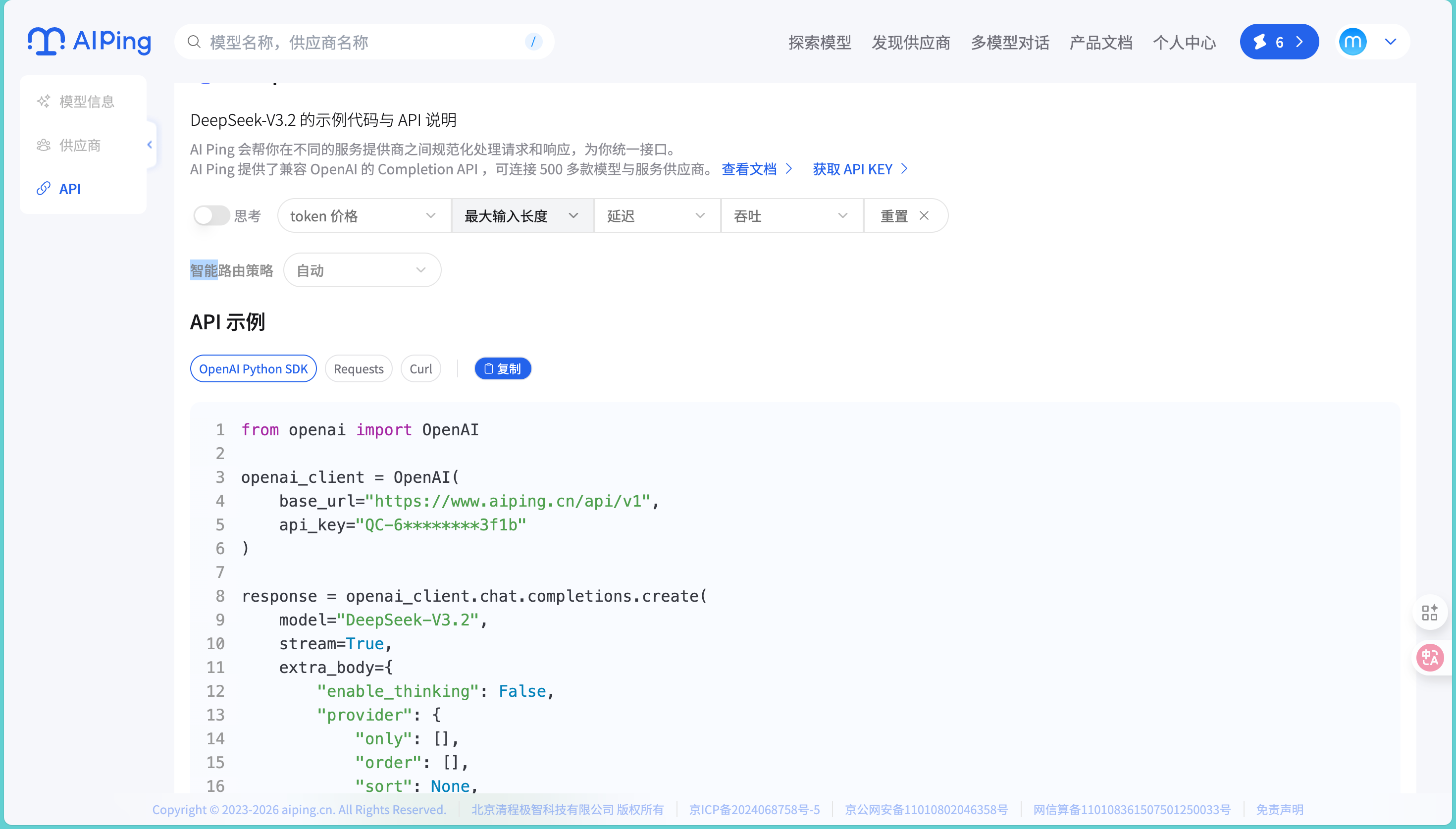This screenshot has height=829, width=1456.
Task: Collapse the sidebar with arrow handle
Action: (150, 145)
